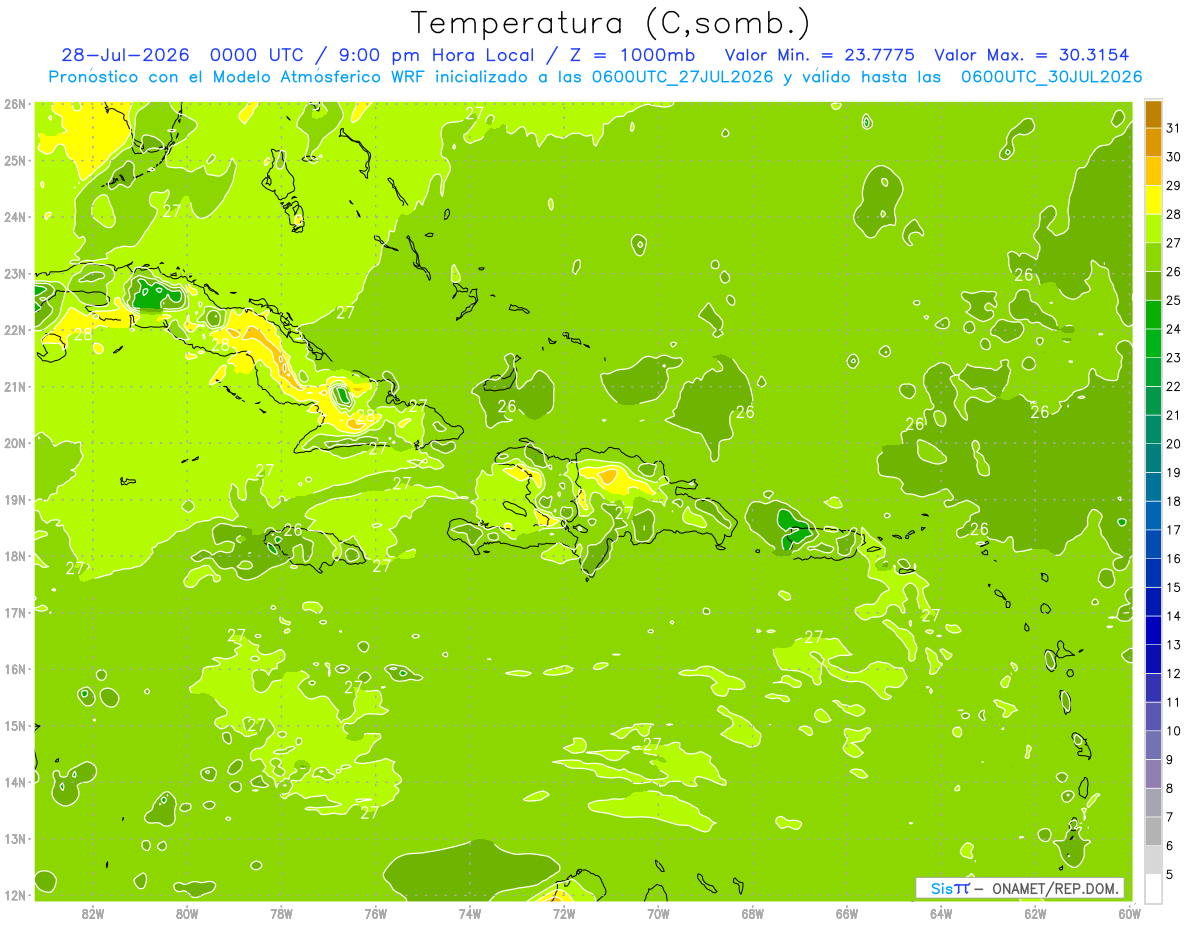The height and width of the screenshot is (927, 1200).
Task: Select the purple color bar segment between 8 and 9
Action: click(1153, 774)
